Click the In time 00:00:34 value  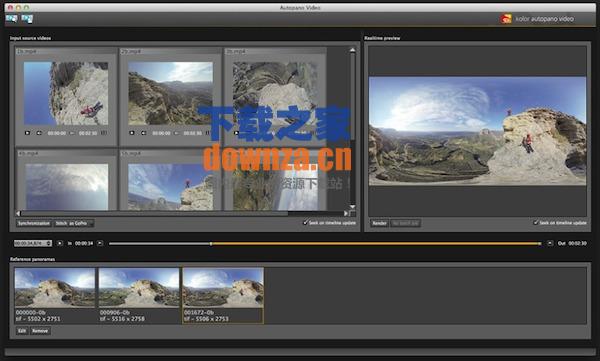[x=84, y=243]
